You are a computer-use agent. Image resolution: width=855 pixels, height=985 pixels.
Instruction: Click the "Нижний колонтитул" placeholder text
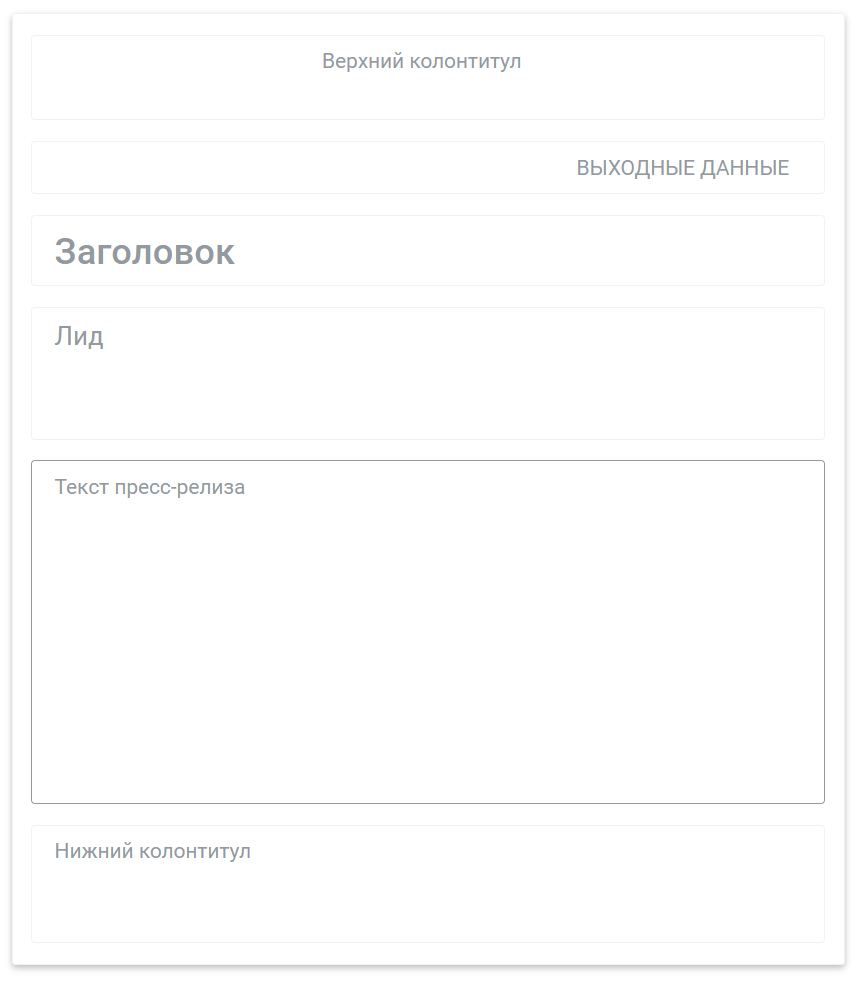coord(152,851)
